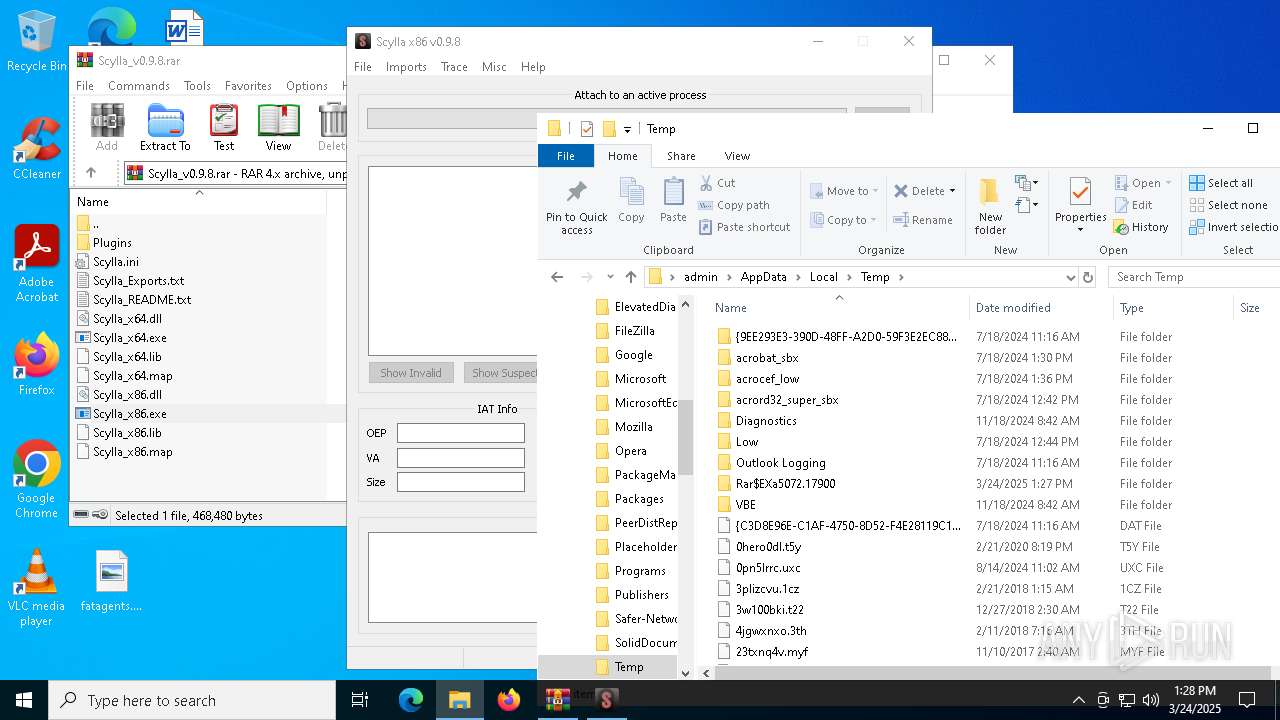Open VLC media player desktop shortcut

point(36,588)
